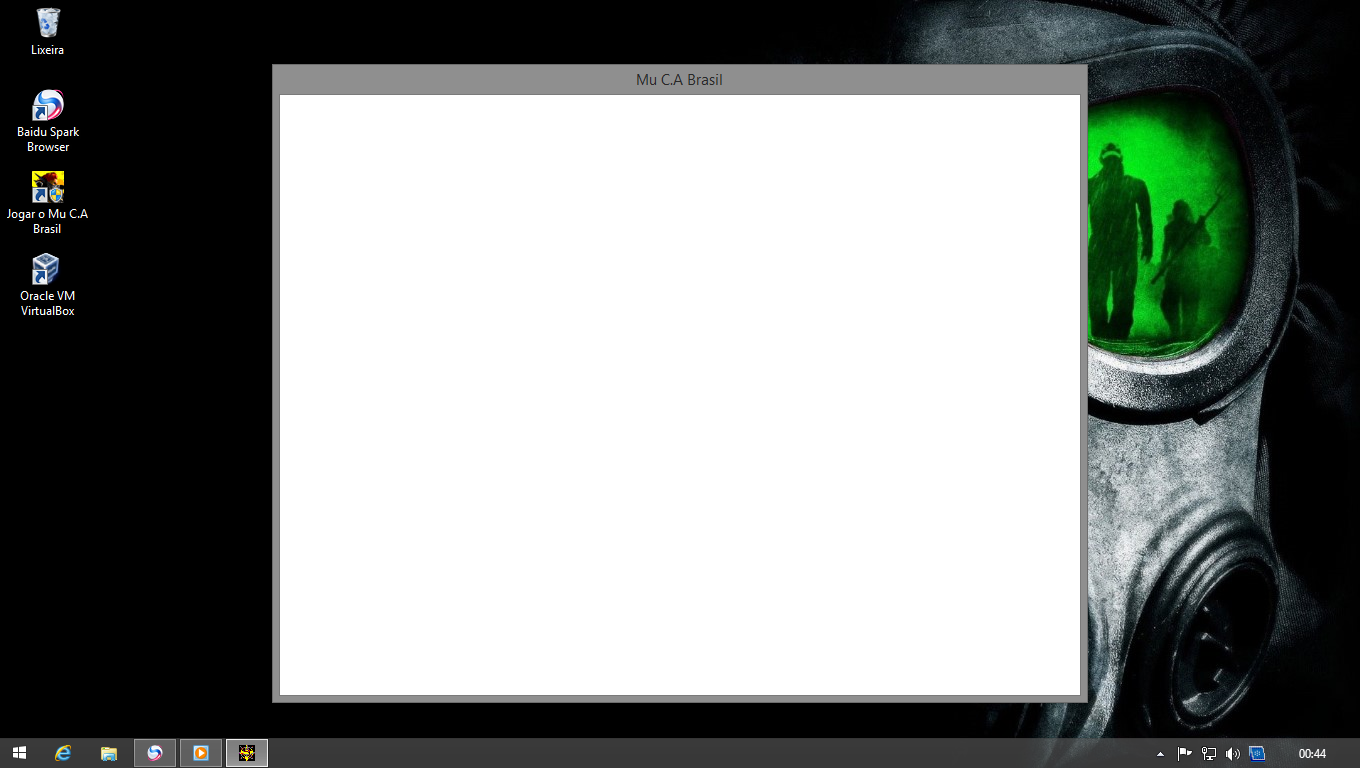Switch to the media player taskbar button
This screenshot has width=1360, height=768.
coord(201,753)
